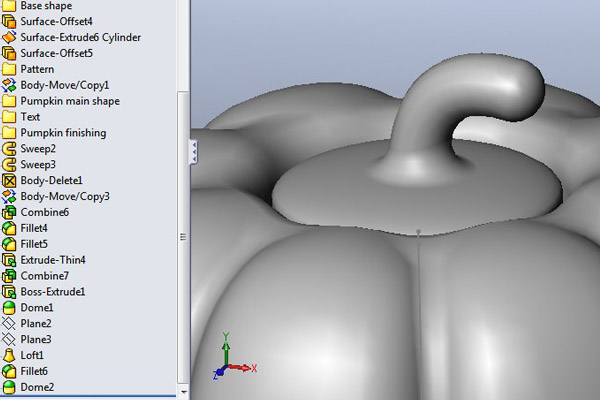Select the Surface-Offset5 feature icon
This screenshot has width=600, height=400.
9,53
